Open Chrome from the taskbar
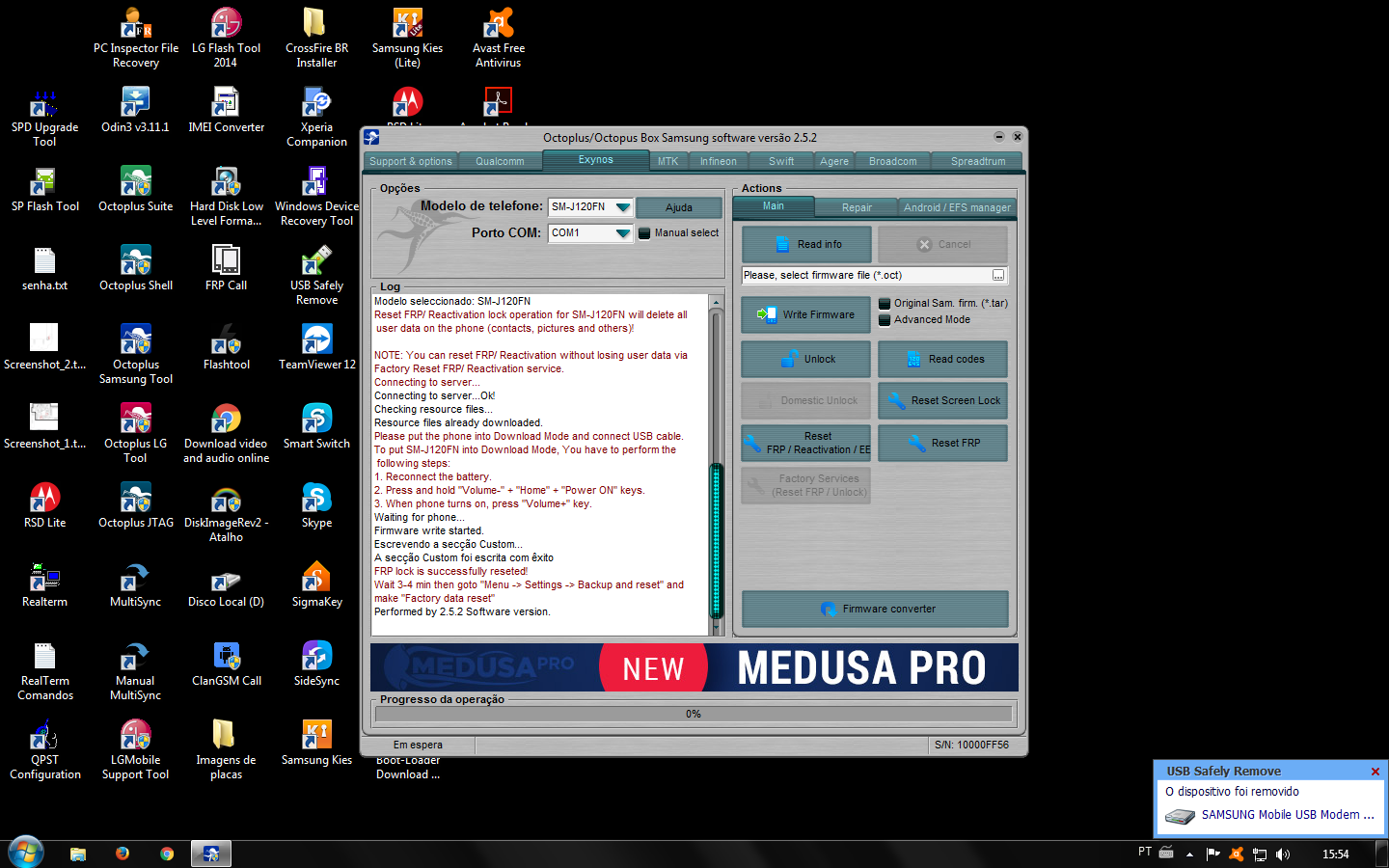 point(167,854)
